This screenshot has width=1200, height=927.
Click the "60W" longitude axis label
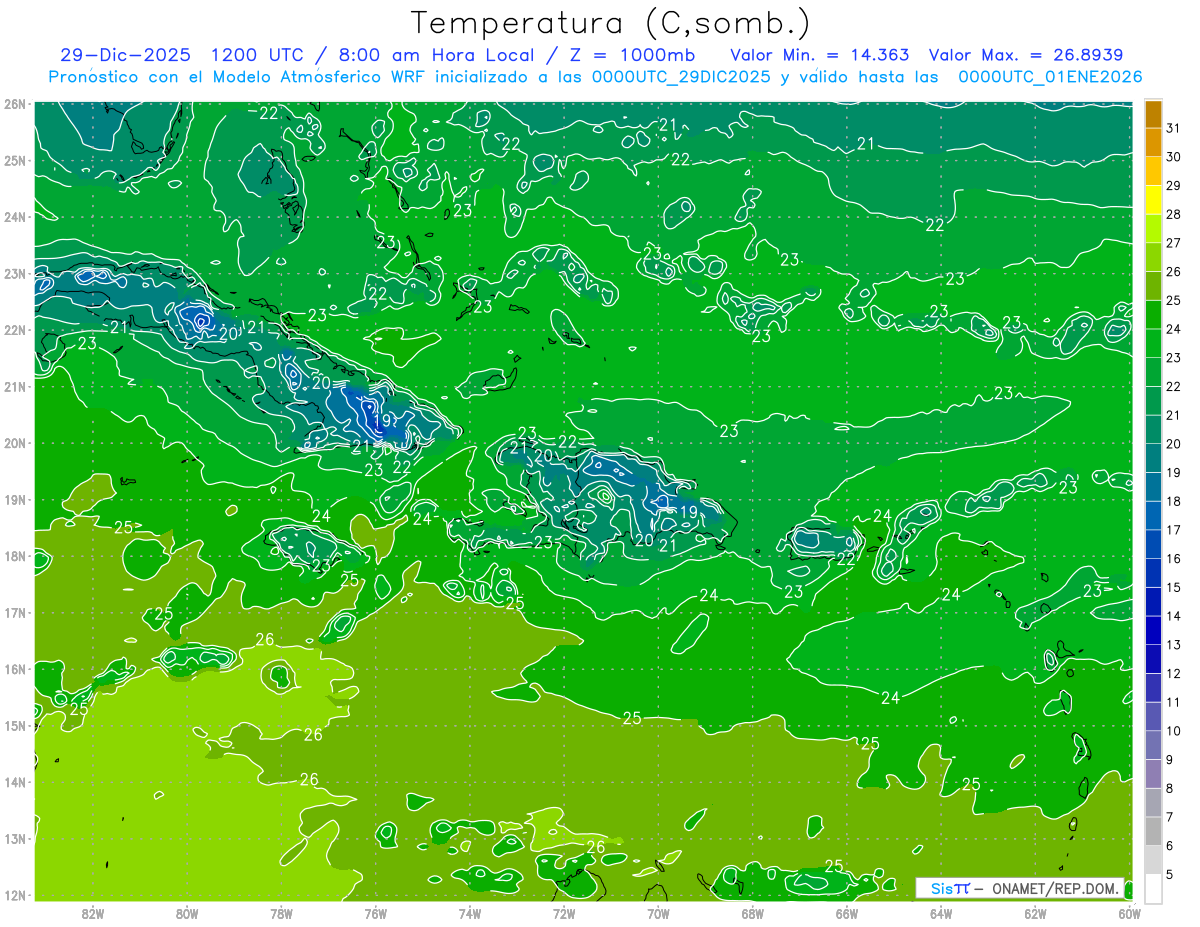1129,913
